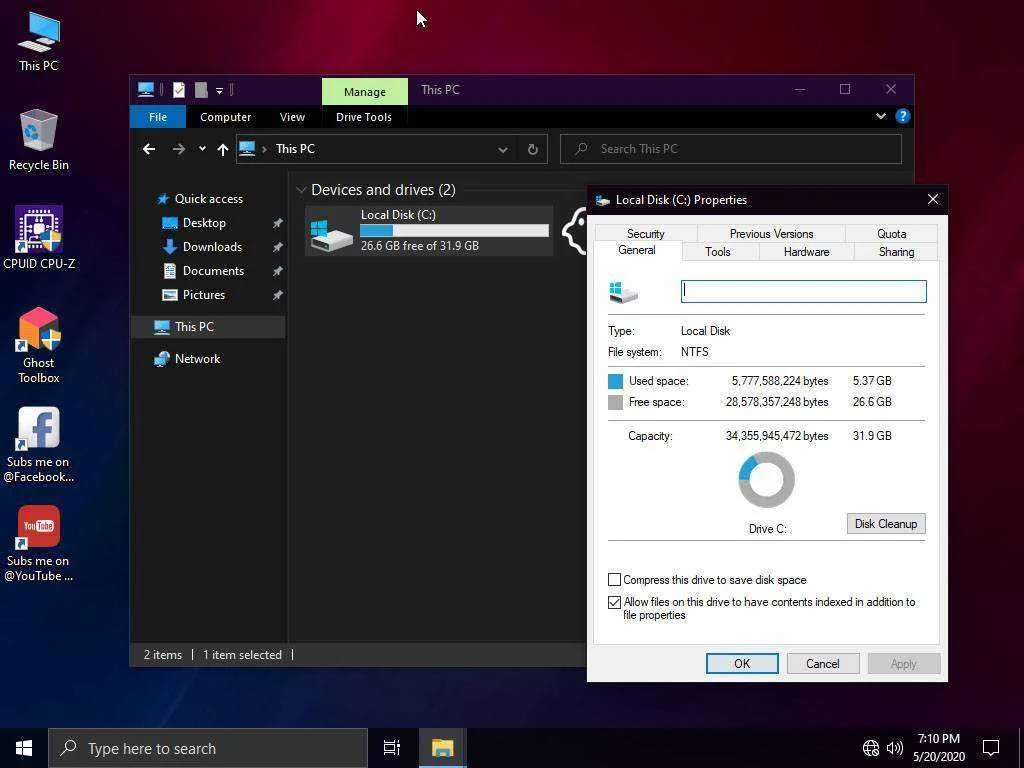Switch to the Security tab

click(645, 234)
